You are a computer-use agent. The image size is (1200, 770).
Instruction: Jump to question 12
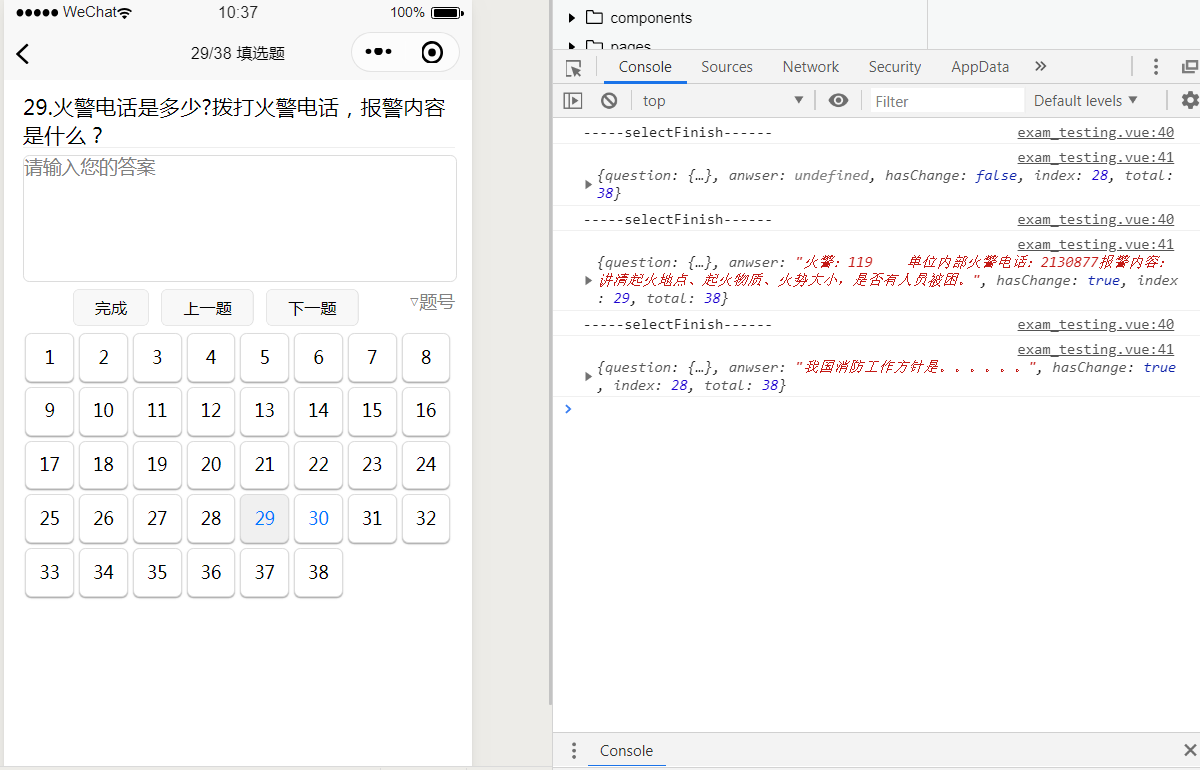[x=211, y=411]
